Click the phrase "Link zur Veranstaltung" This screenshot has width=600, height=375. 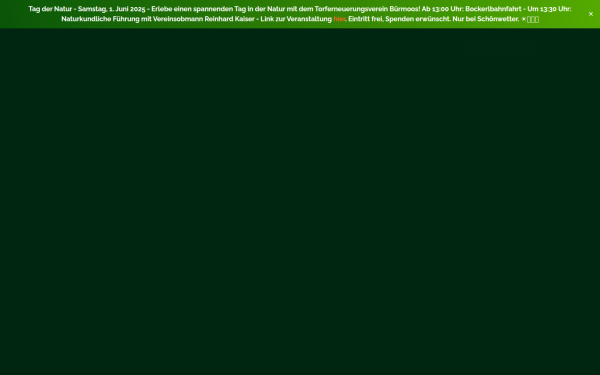tap(296, 19)
